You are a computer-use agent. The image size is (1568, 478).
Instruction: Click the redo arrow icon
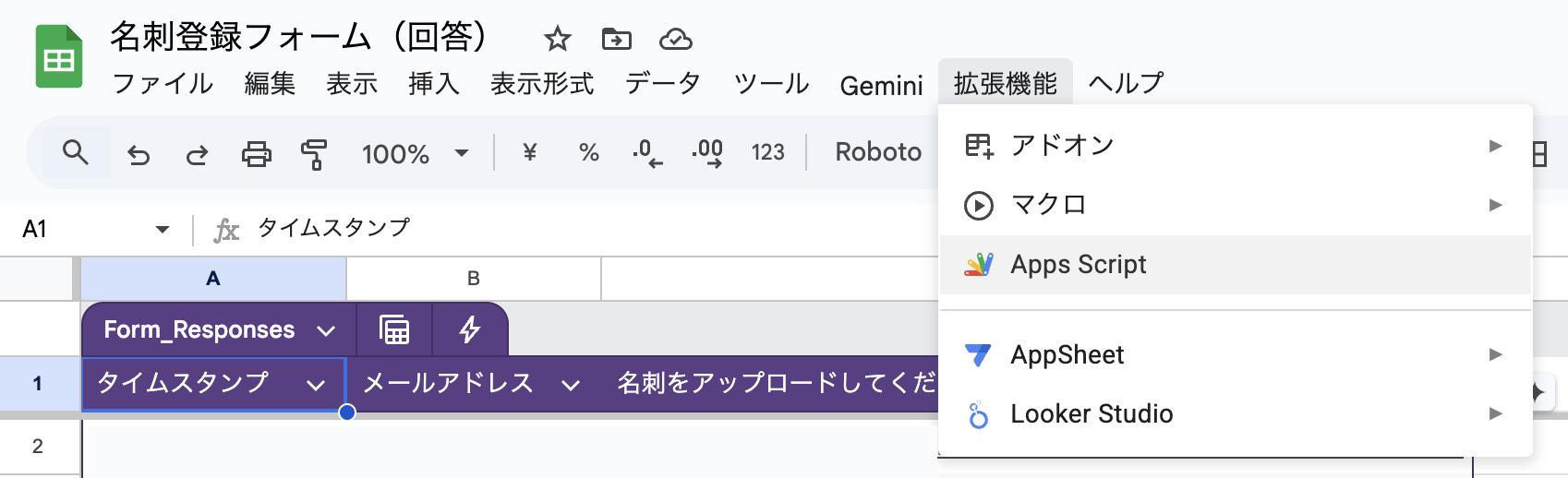[197, 154]
